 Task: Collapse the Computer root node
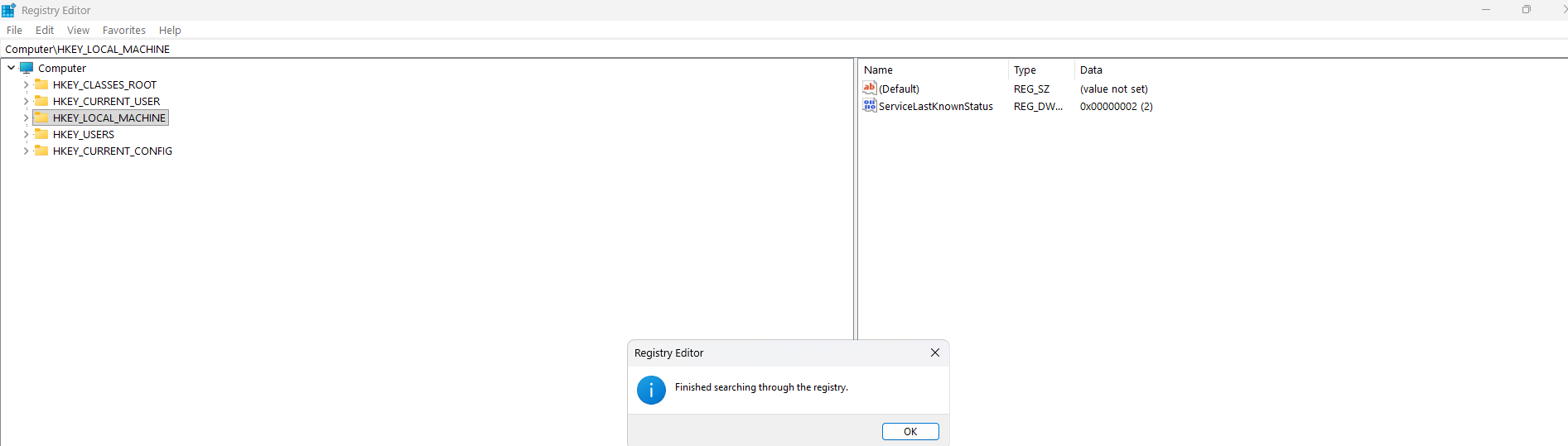point(11,68)
